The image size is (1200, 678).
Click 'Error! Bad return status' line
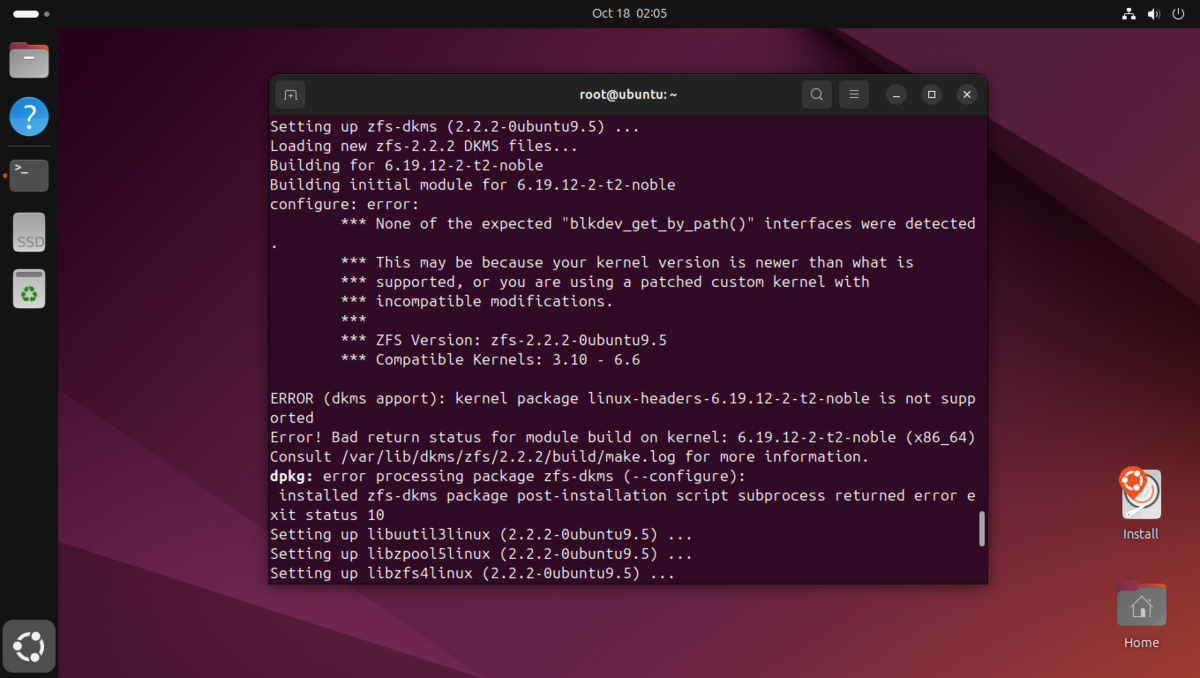coord(623,437)
